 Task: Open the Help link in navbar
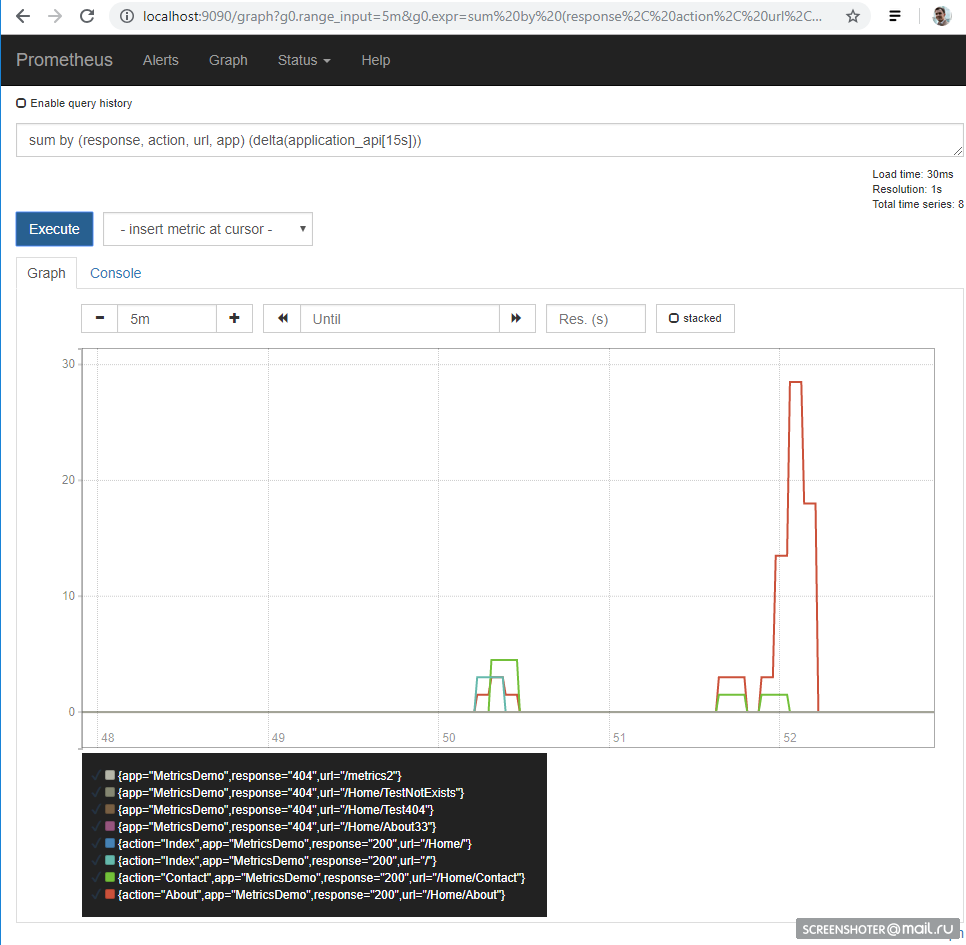376,60
